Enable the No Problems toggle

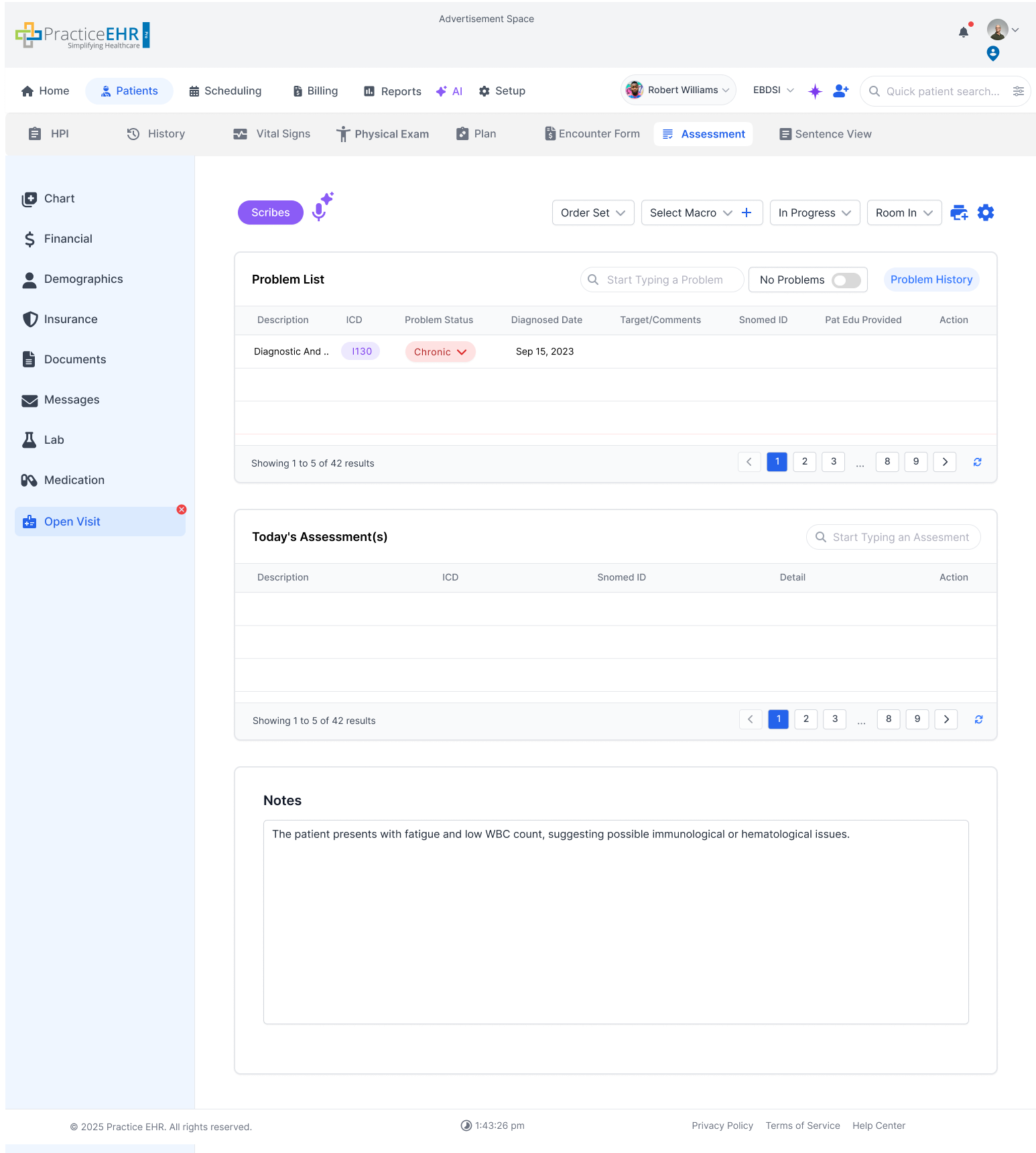point(846,280)
